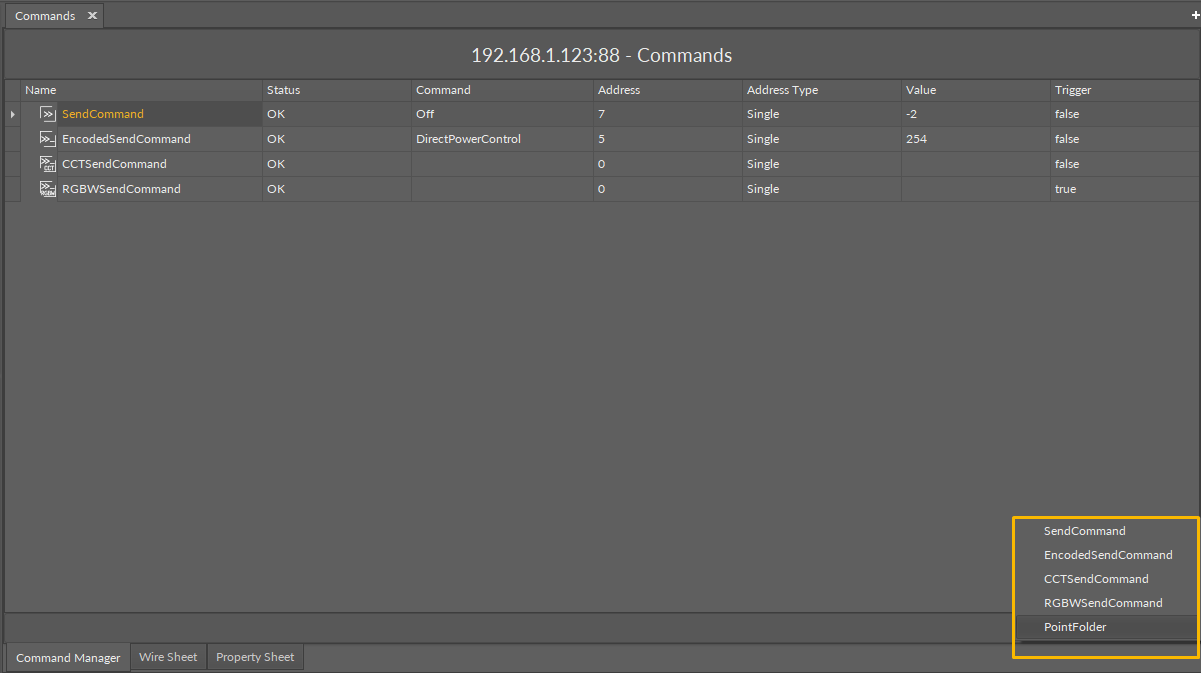Click the RGBWSendCommand row icon
1201x673 pixels.
(47, 189)
